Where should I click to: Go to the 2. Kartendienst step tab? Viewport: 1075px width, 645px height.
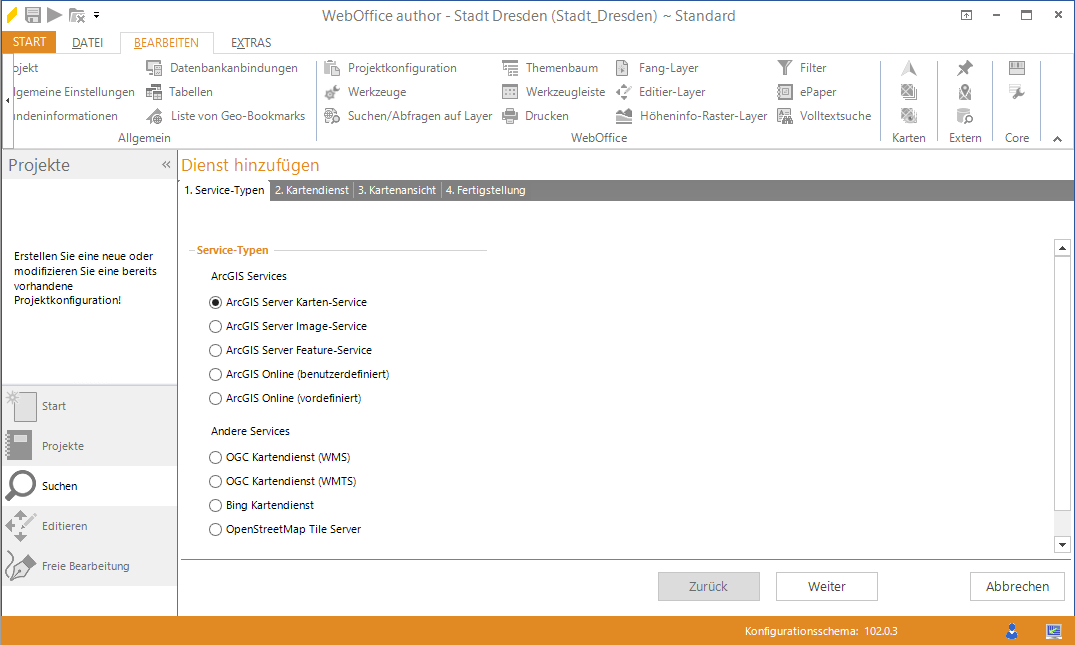[313, 190]
